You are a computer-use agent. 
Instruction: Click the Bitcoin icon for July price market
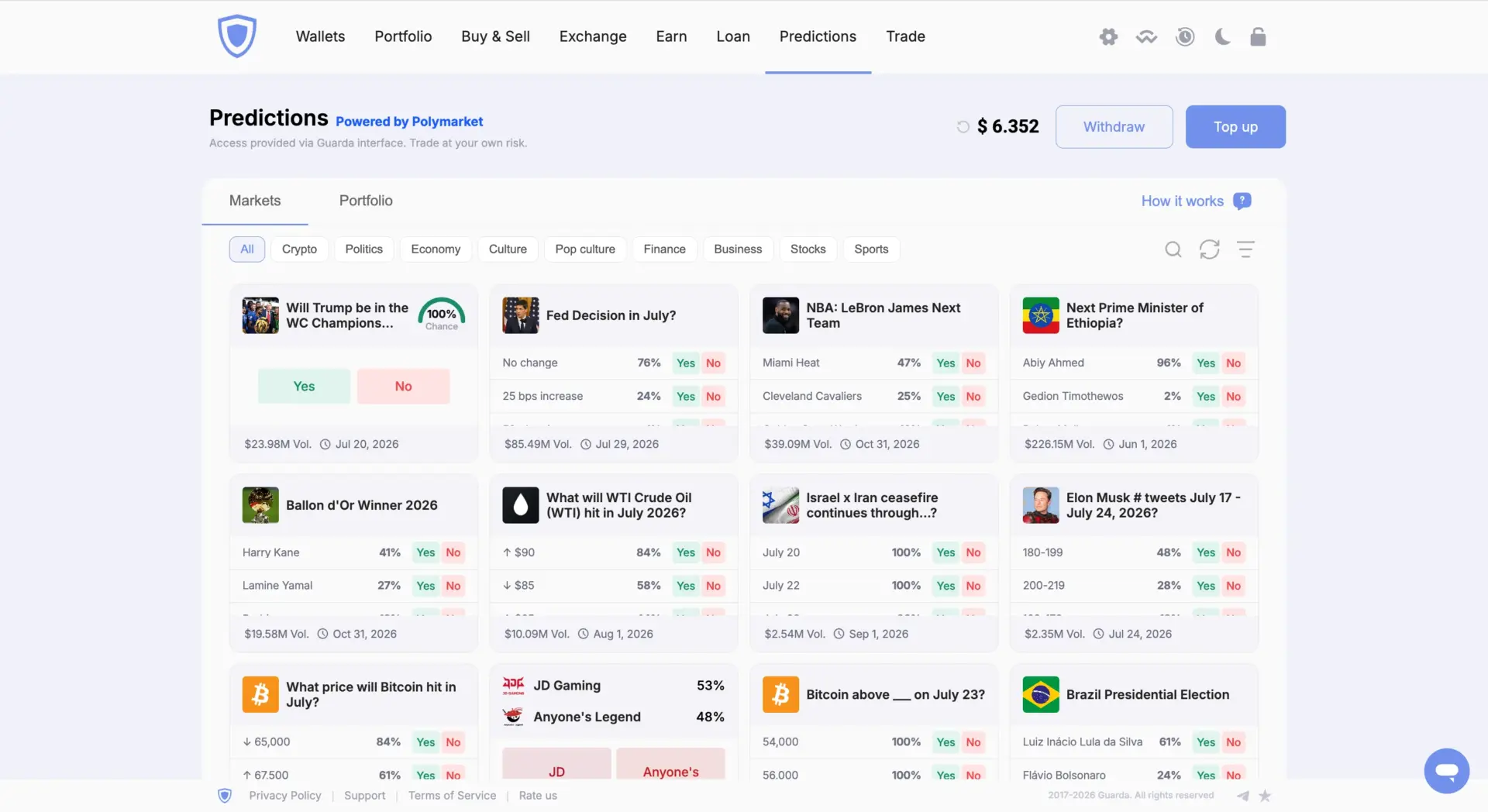tap(260, 694)
